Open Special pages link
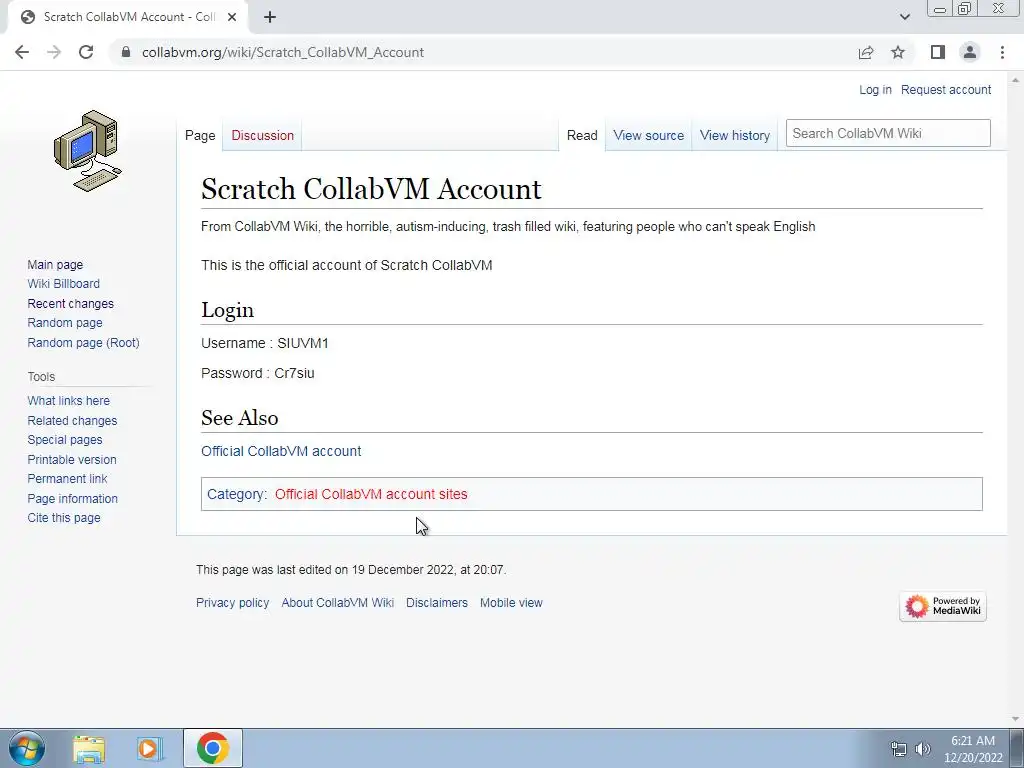The image size is (1024, 768). tap(65, 440)
